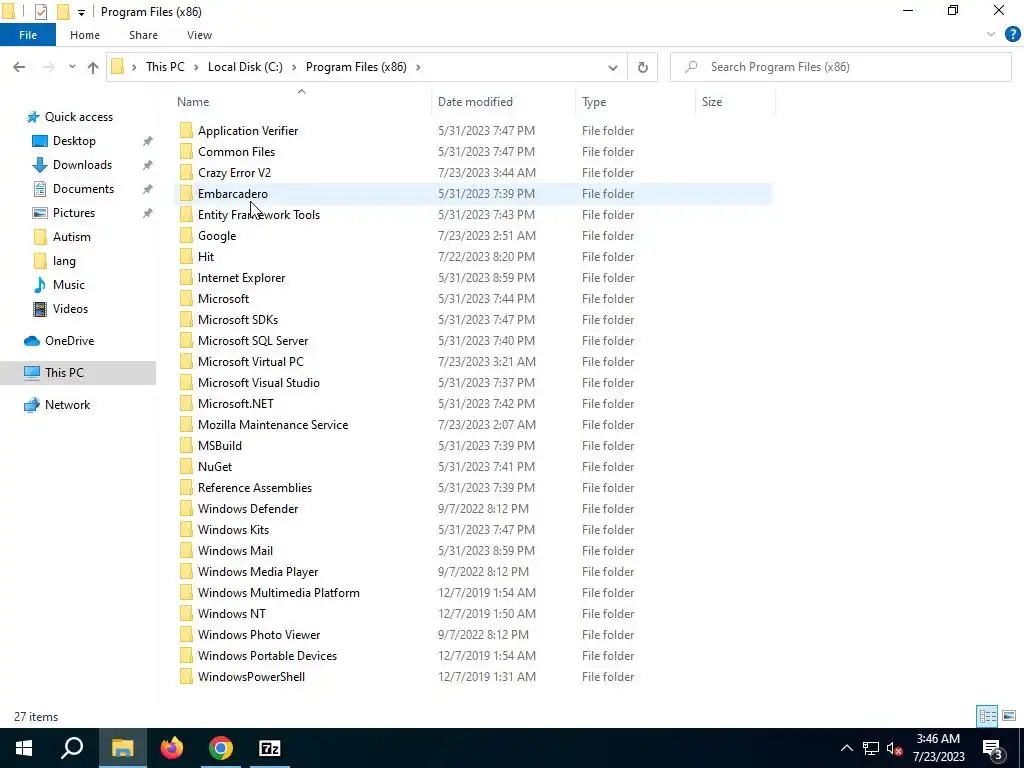The image size is (1024, 768).
Task: Select the Common Files folder icon
Action: [186, 152]
